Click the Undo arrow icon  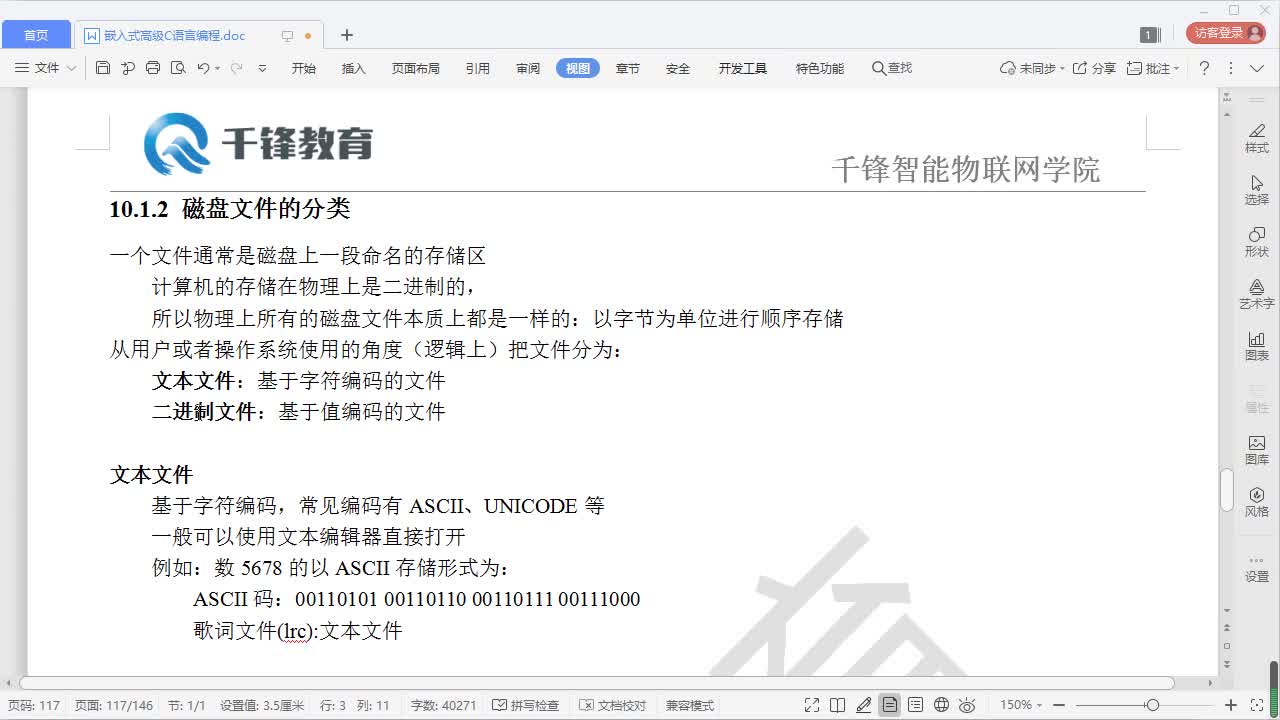pyautogui.click(x=203, y=68)
